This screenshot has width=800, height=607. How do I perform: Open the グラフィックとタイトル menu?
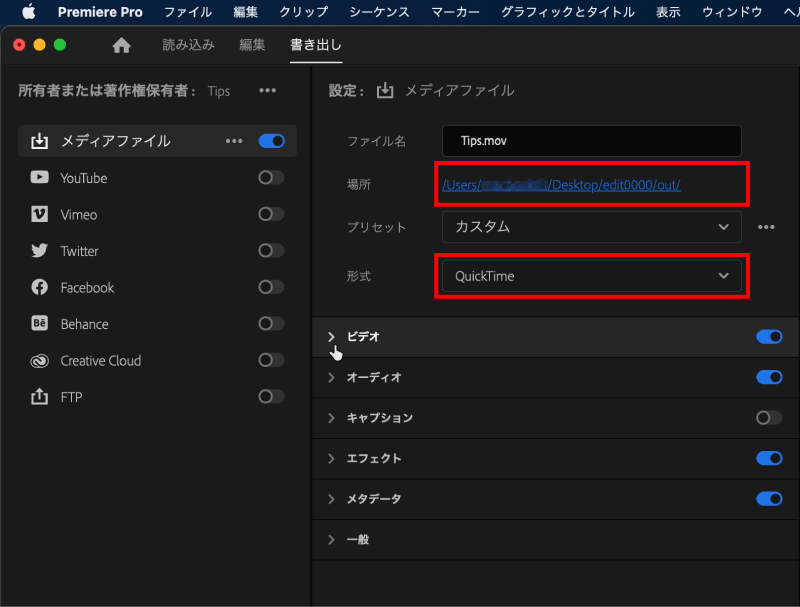[568, 12]
